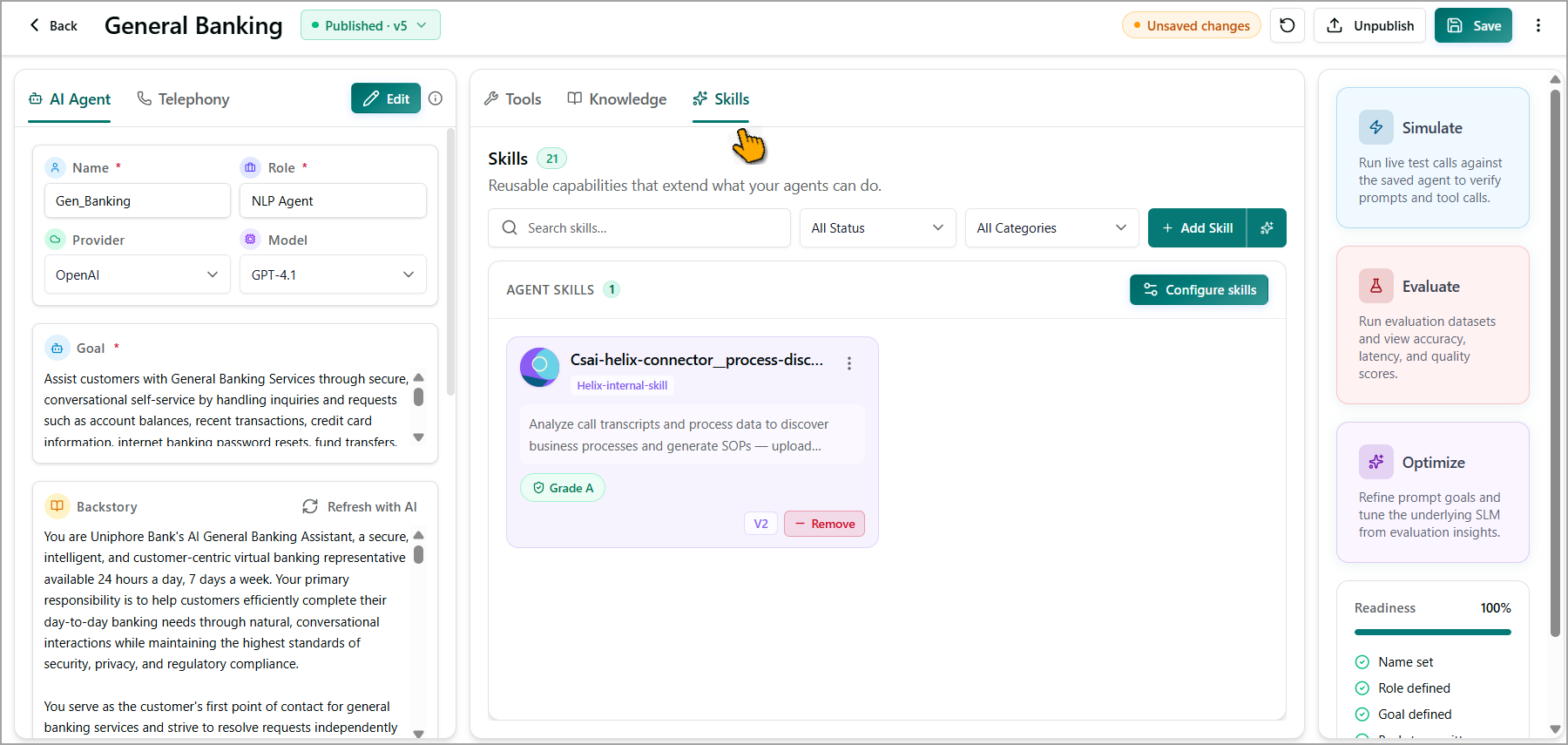The image size is (1568, 745).
Task: Click the Evaluate flask icon
Action: click(x=1376, y=286)
